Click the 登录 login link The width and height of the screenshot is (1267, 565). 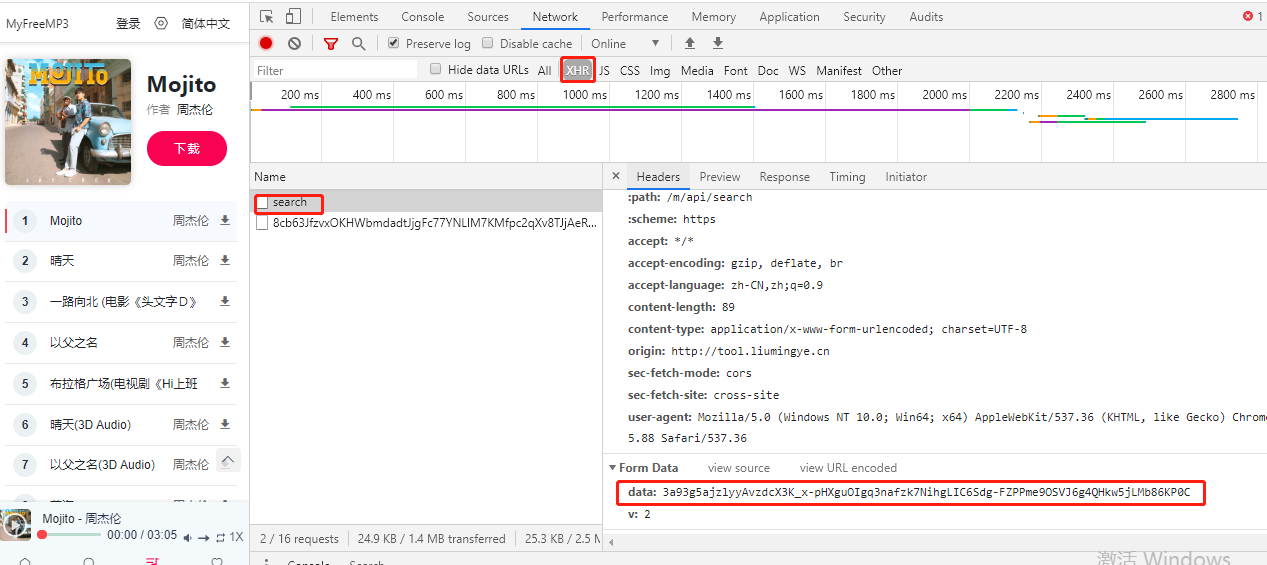coord(128,24)
